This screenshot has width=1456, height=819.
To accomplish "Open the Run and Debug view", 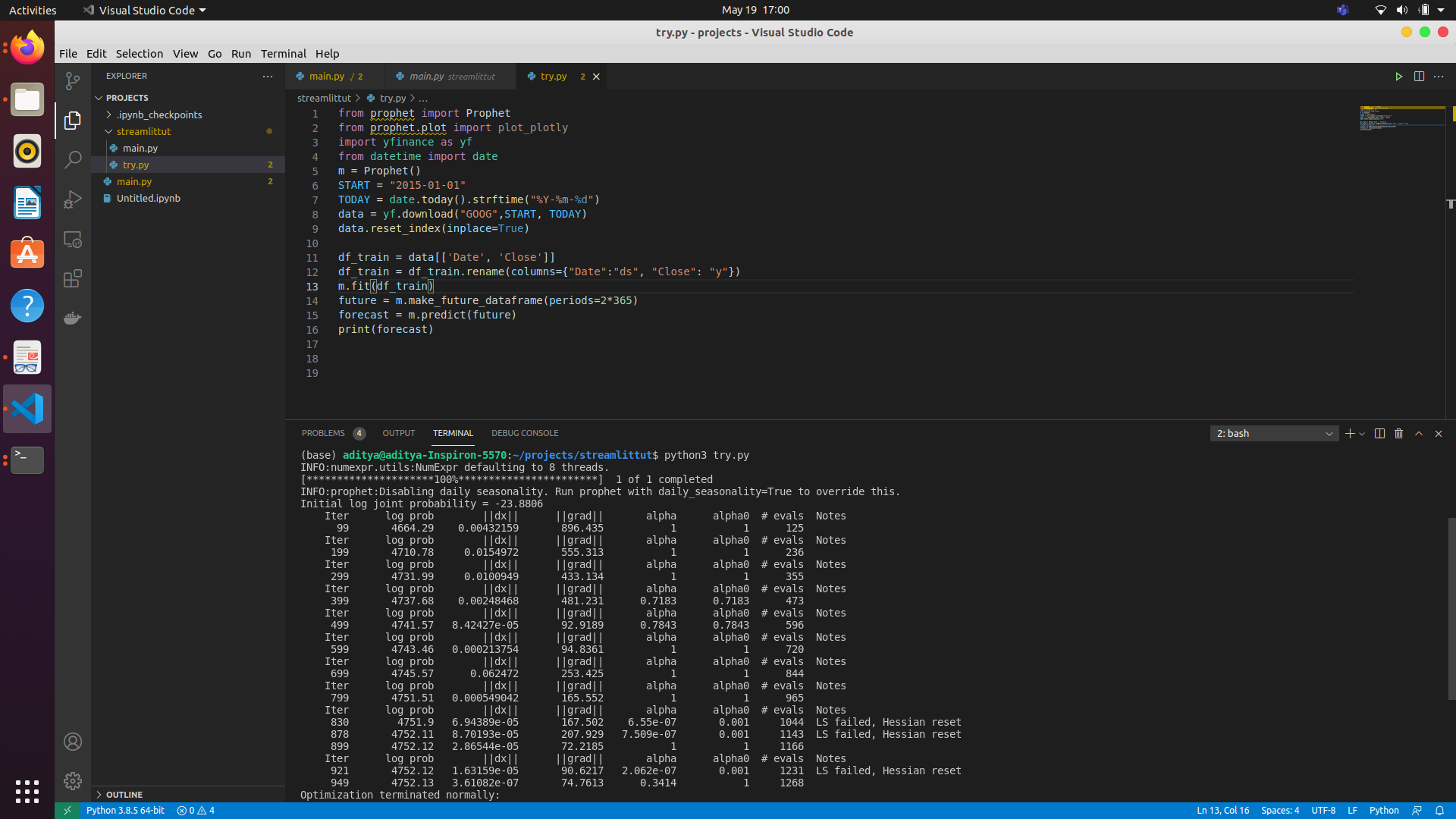I will [72, 199].
